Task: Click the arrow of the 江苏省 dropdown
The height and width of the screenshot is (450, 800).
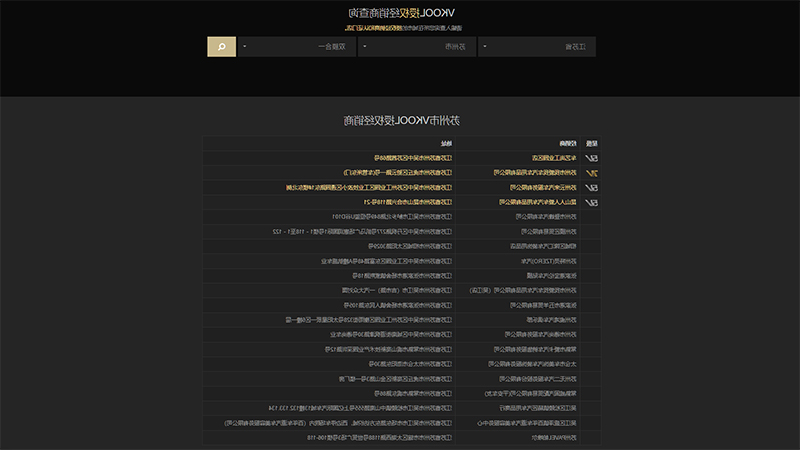Action: tap(485, 46)
